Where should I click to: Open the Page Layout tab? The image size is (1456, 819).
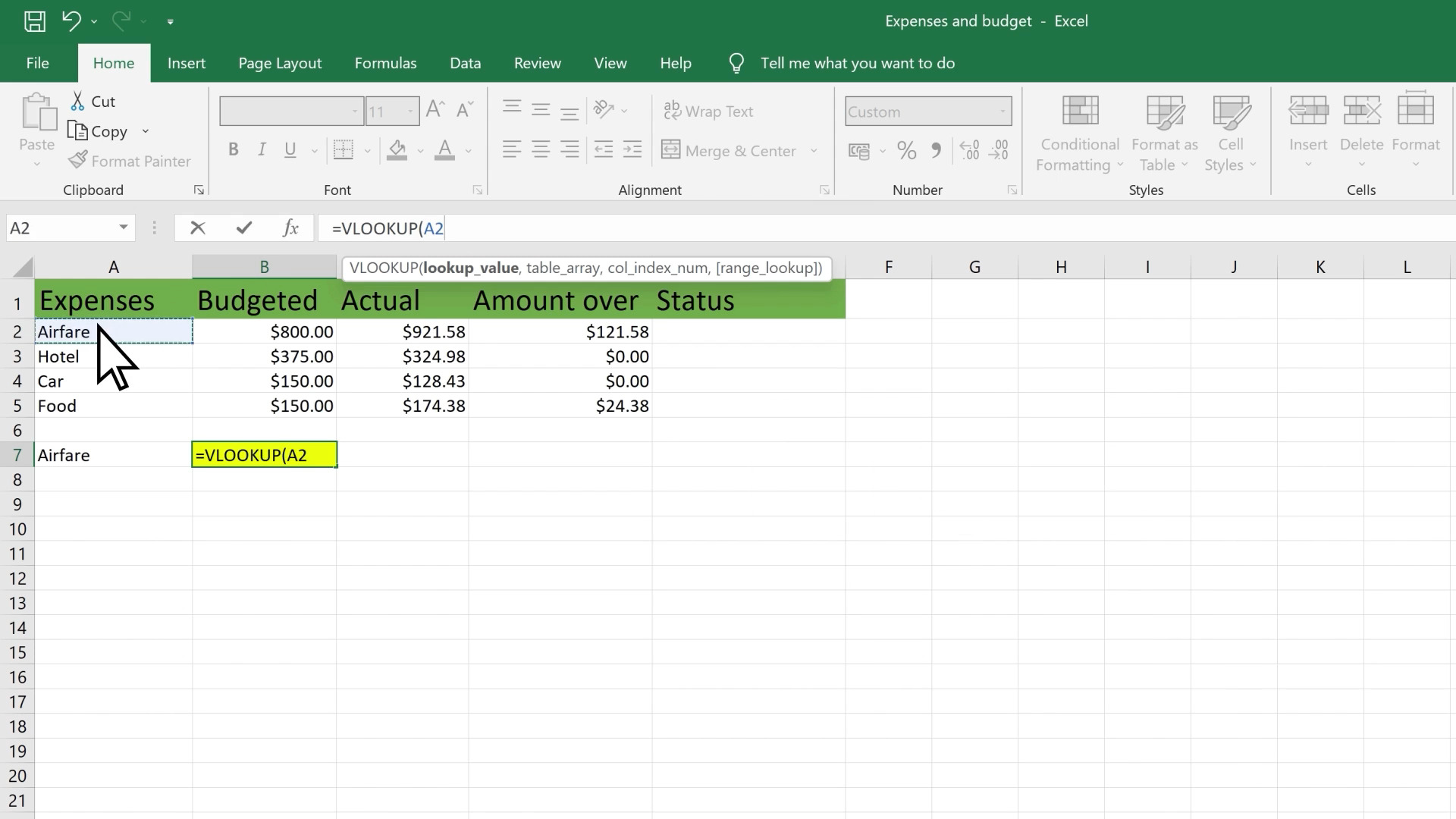pyautogui.click(x=280, y=63)
